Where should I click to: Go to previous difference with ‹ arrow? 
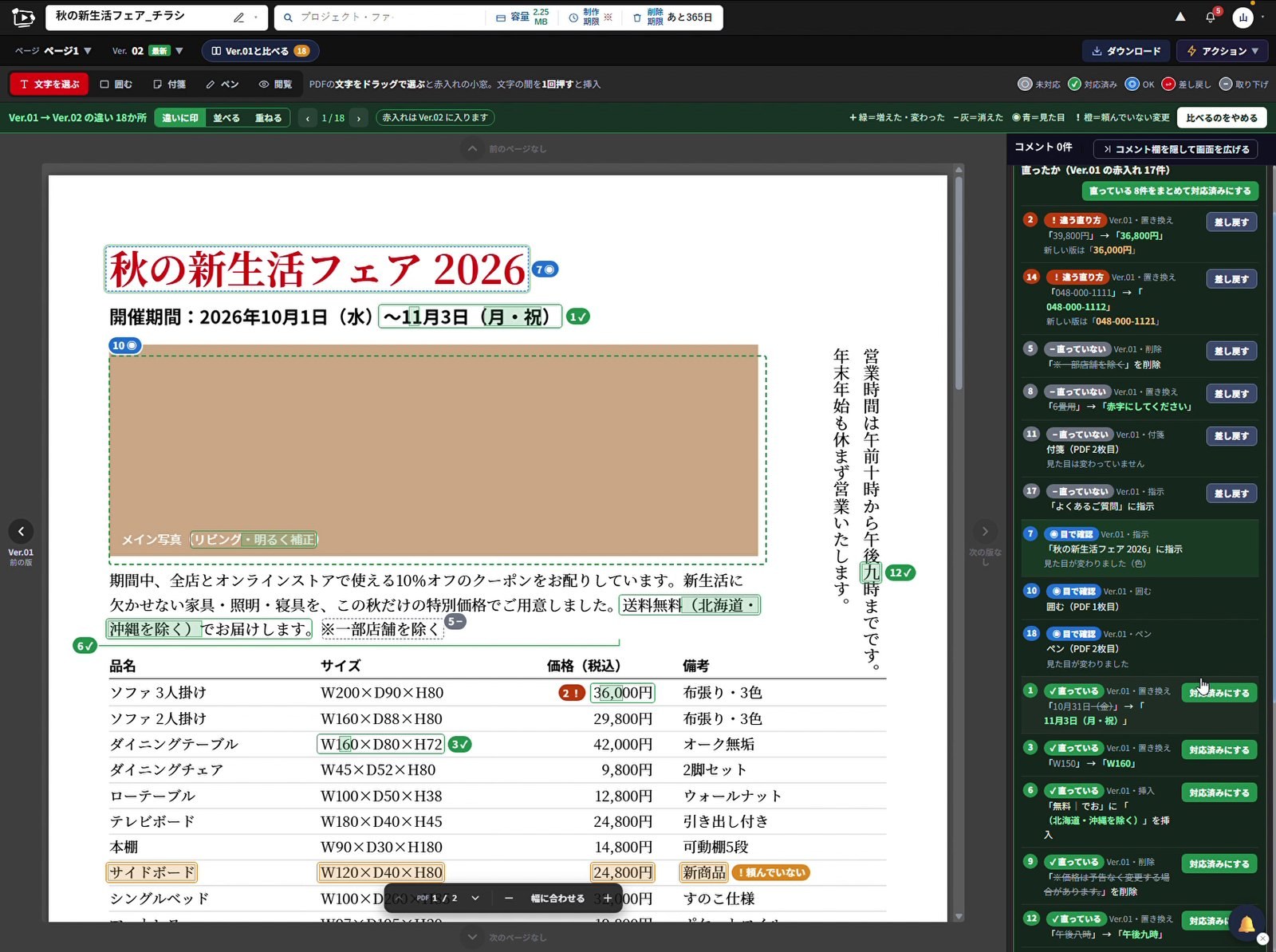(x=308, y=118)
